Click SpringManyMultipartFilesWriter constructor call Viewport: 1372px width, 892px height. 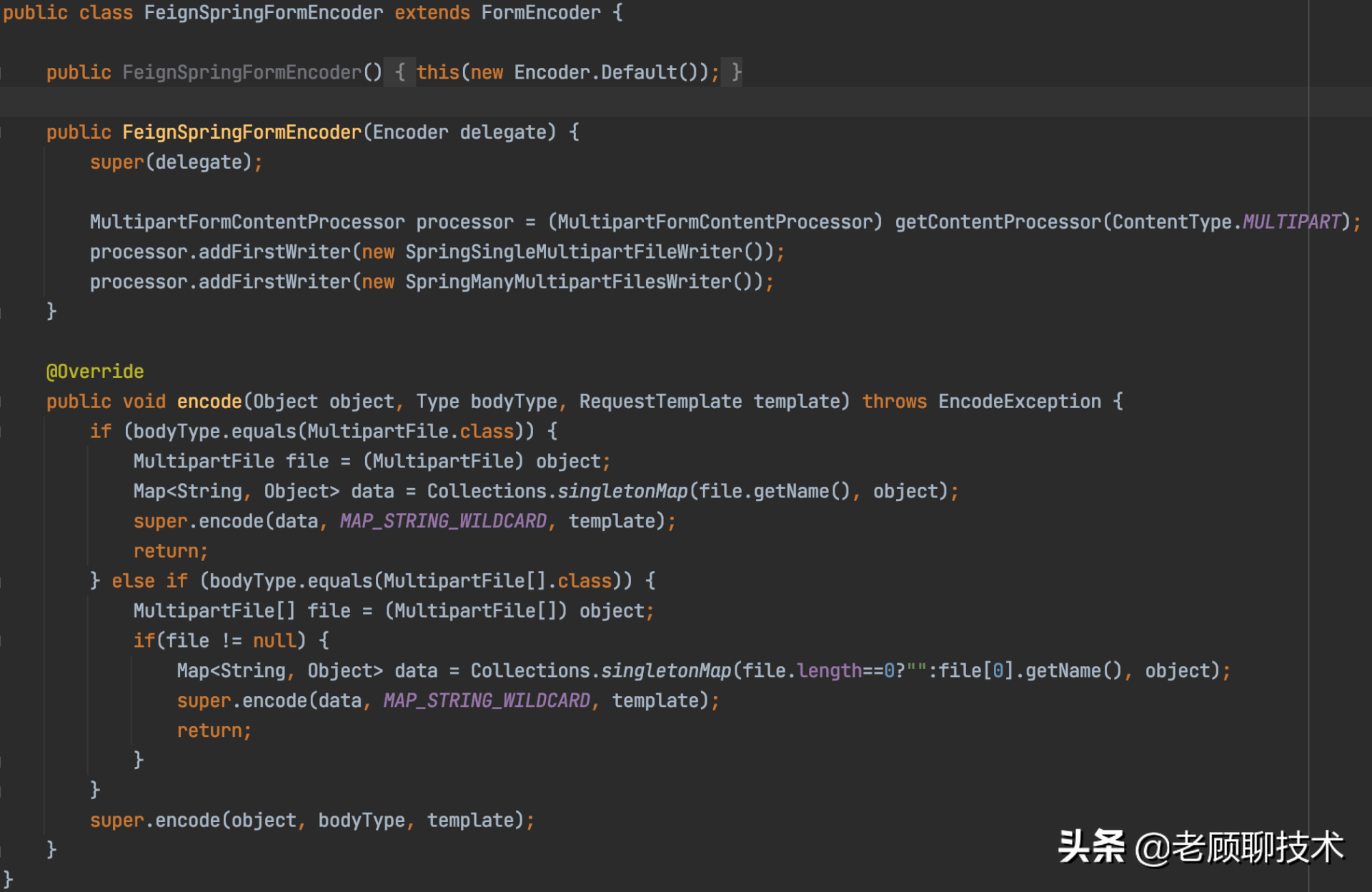(568, 282)
